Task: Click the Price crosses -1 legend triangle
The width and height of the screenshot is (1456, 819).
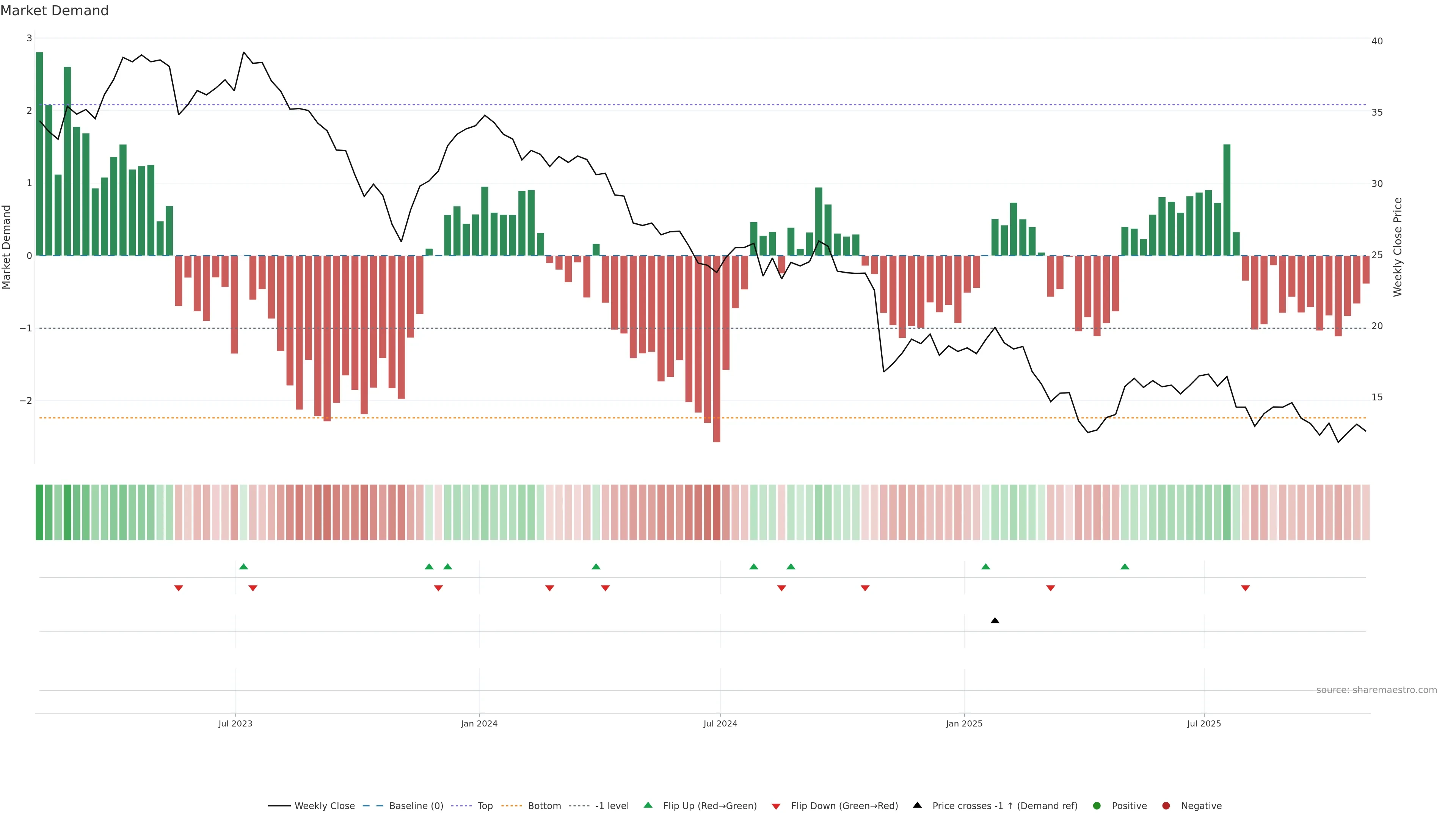Action: 917,805
